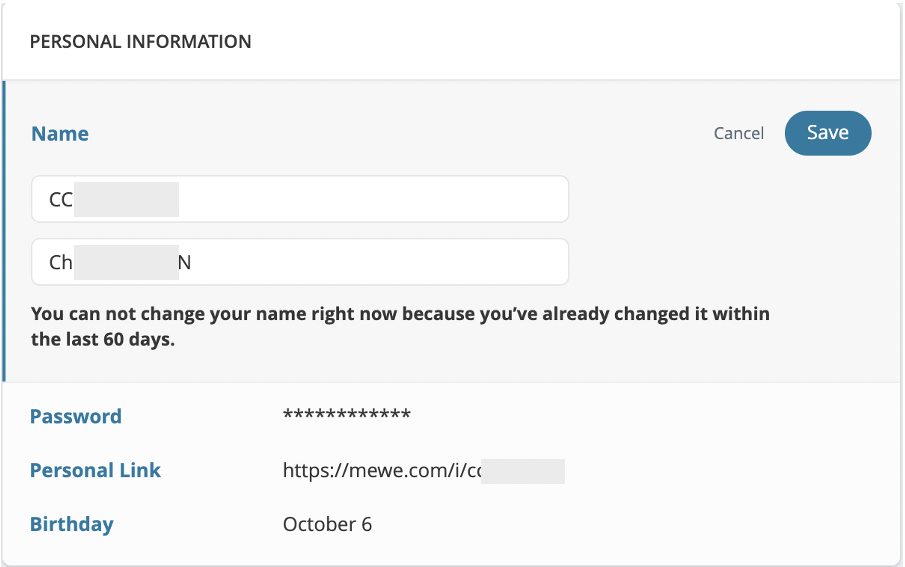Viewport: 905px width, 567px height.
Task: Open the Password setting
Action: pyautogui.click(x=76, y=416)
